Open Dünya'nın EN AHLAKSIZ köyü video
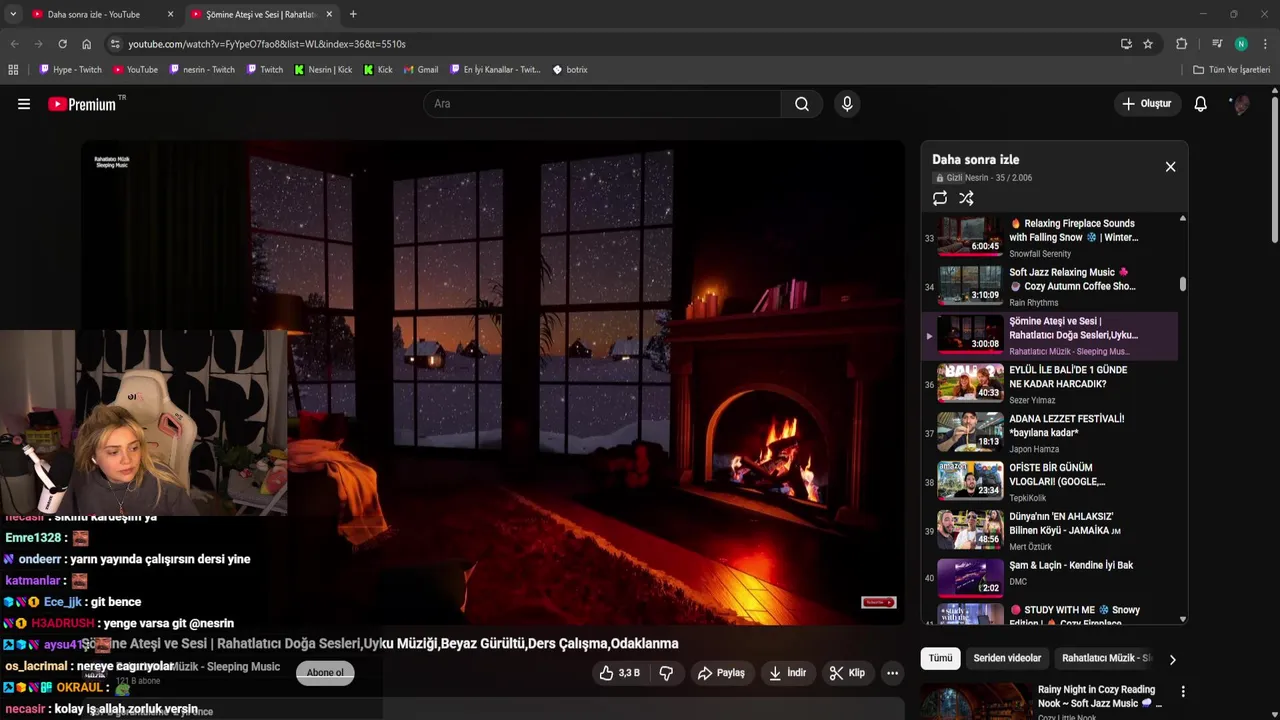 pyautogui.click(x=1048, y=531)
